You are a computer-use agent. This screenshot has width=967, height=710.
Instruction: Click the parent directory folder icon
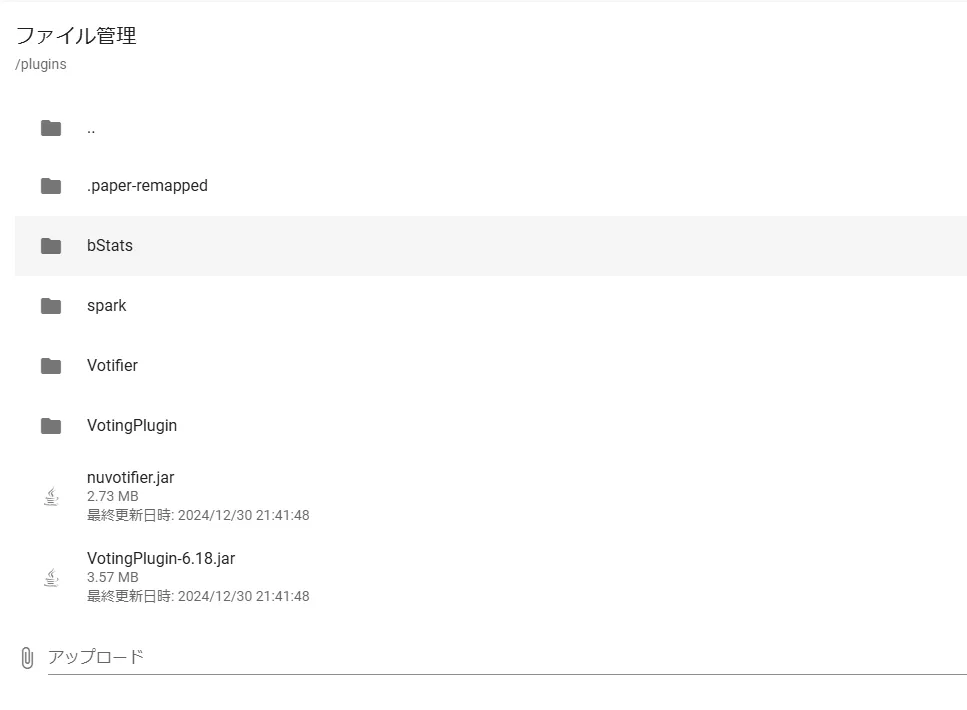tap(51, 128)
